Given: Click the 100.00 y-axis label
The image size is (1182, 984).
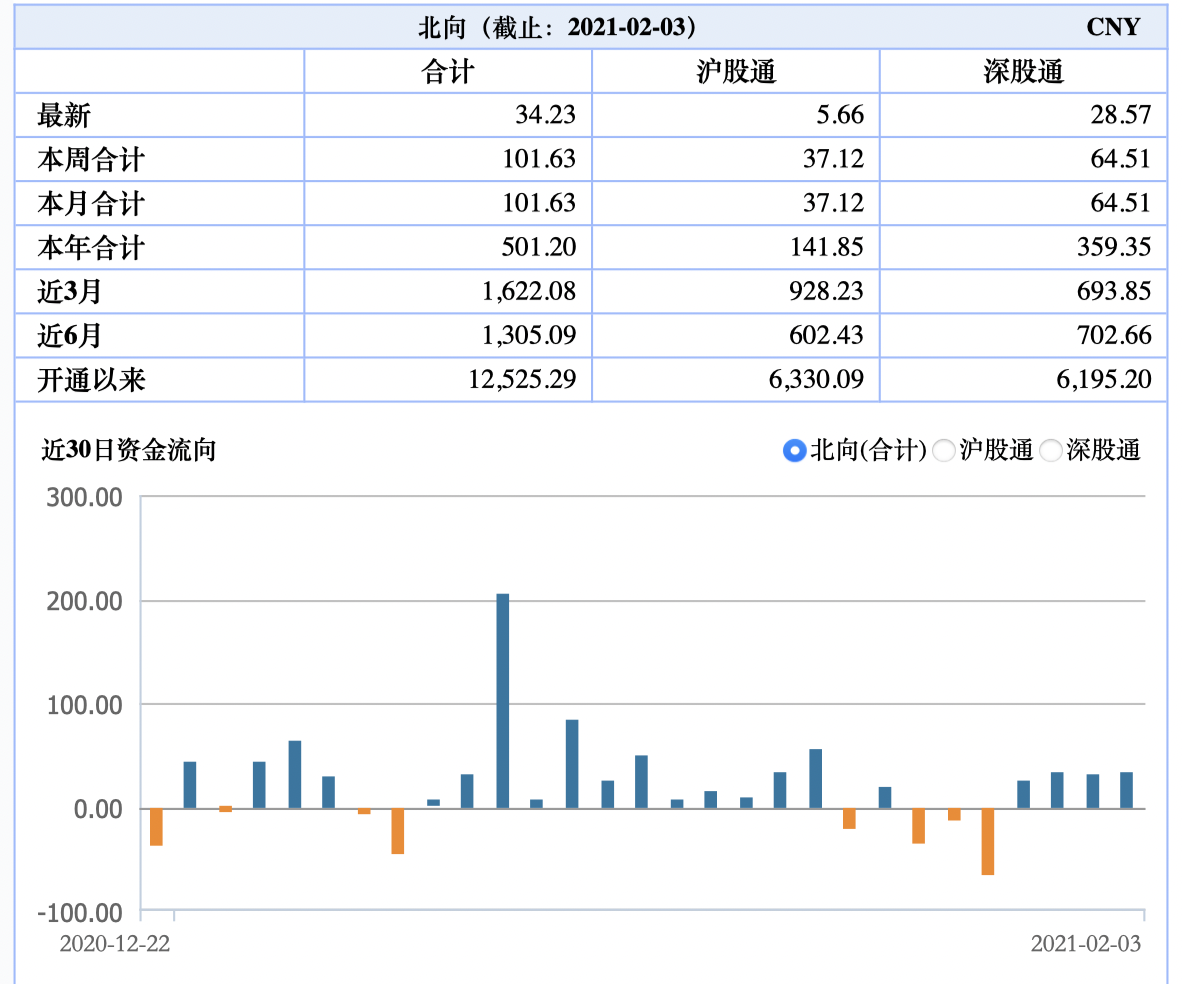Looking at the screenshot, I should pos(84,706).
